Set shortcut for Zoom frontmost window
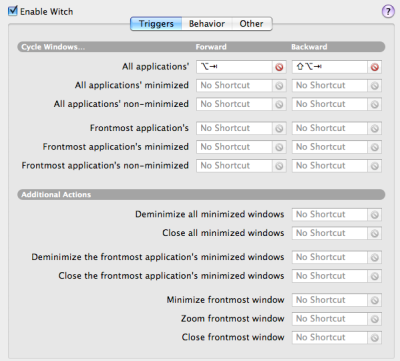Screen dimensions: 400x361 point(330,318)
